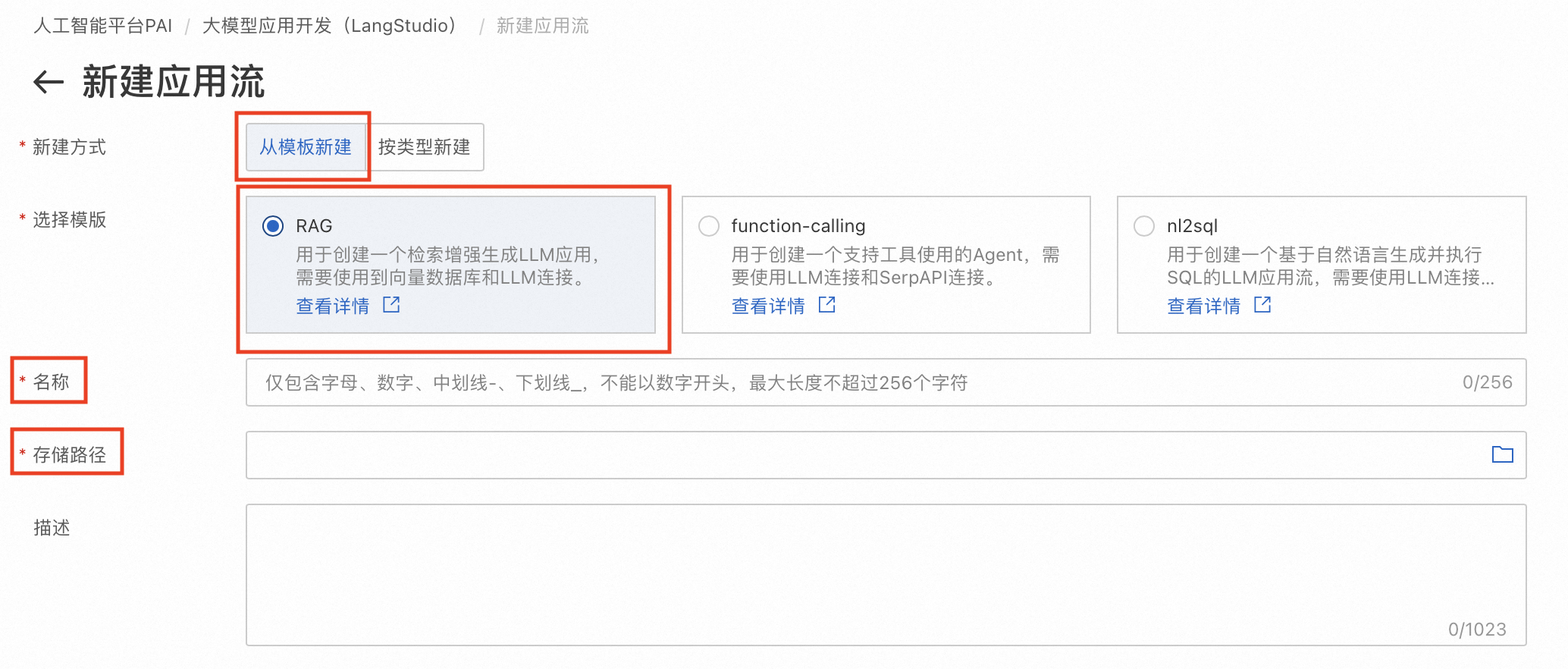Click the 存储路径 storage path field
This screenshot has height=669, width=1568.
click(834, 455)
